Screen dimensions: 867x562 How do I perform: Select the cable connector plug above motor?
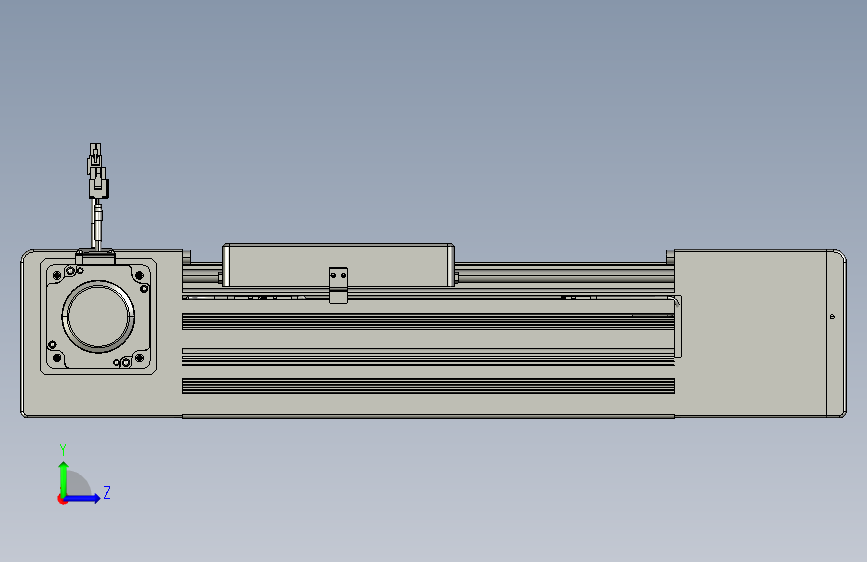pos(97,170)
